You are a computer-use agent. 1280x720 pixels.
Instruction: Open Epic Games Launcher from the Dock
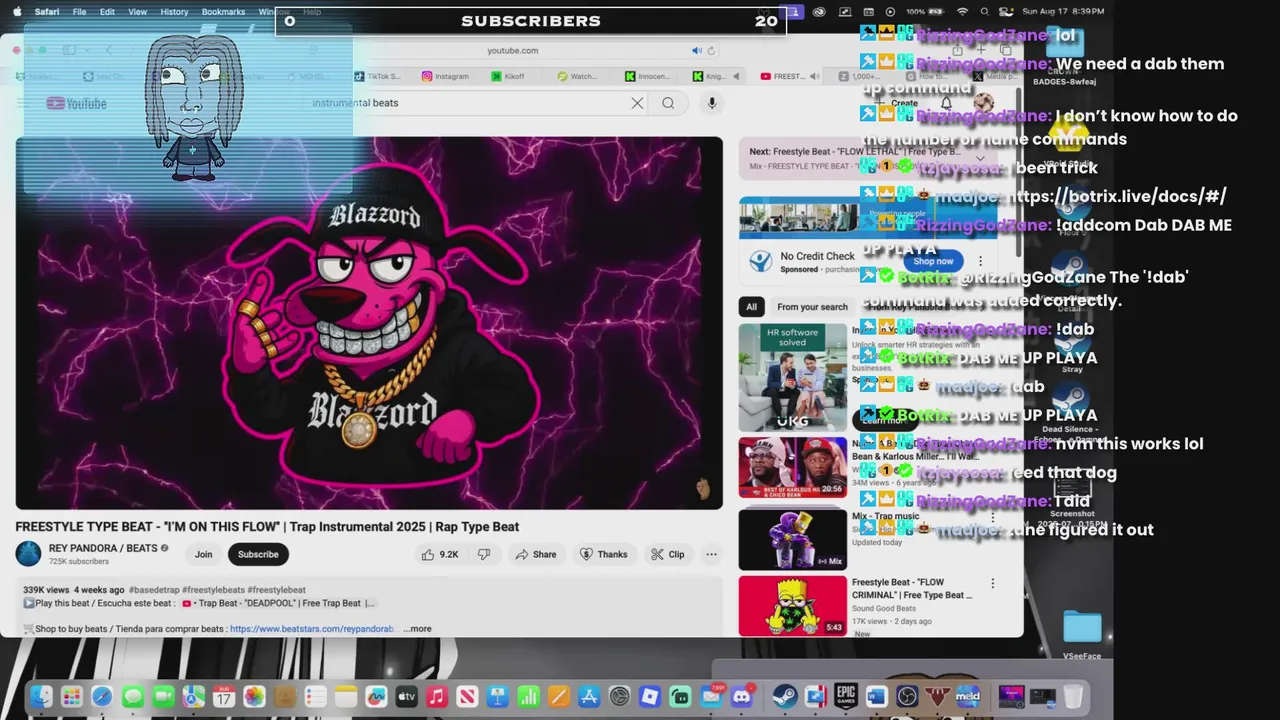click(846, 697)
